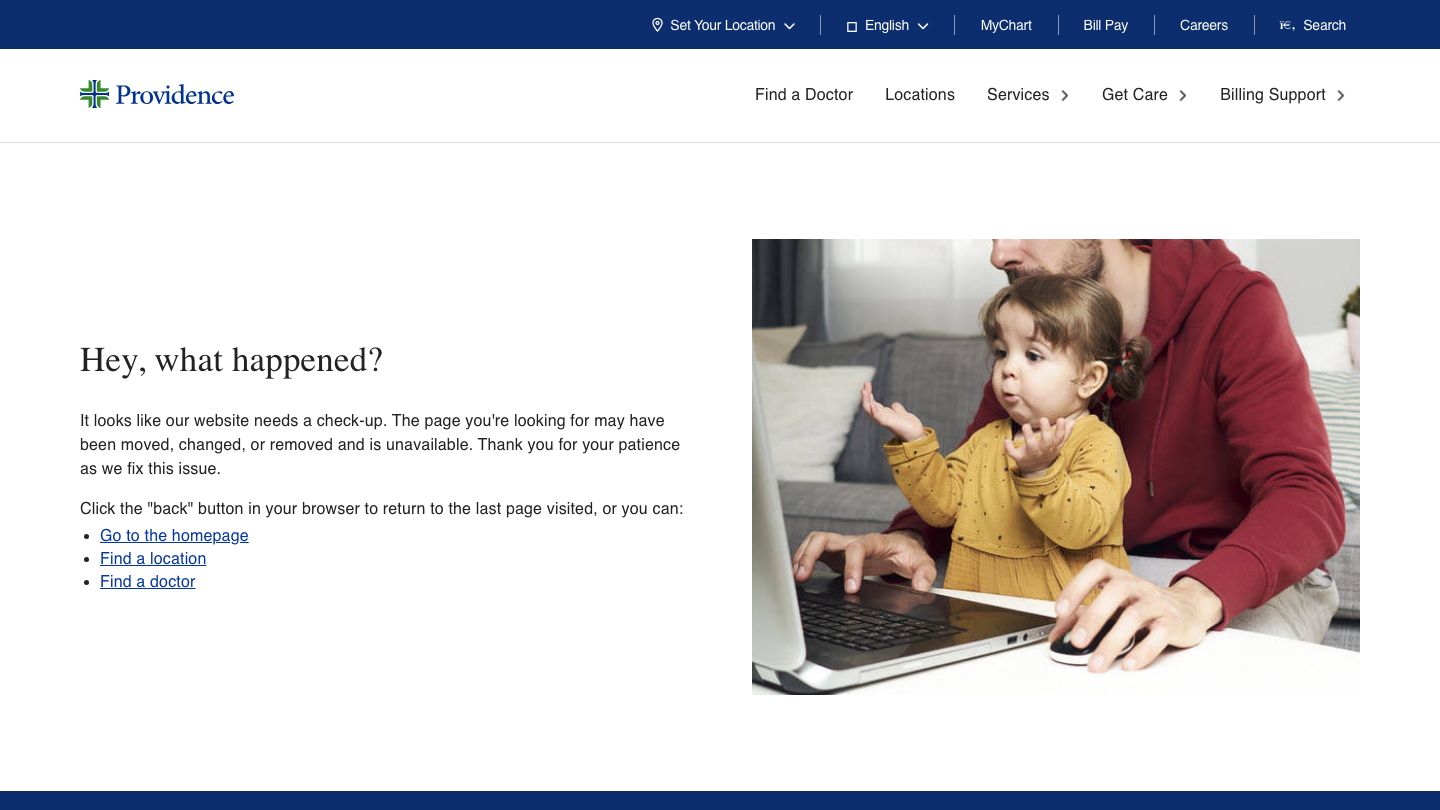Expand the Services menu chevron
The width and height of the screenshot is (1440, 810).
point(1065,95)
